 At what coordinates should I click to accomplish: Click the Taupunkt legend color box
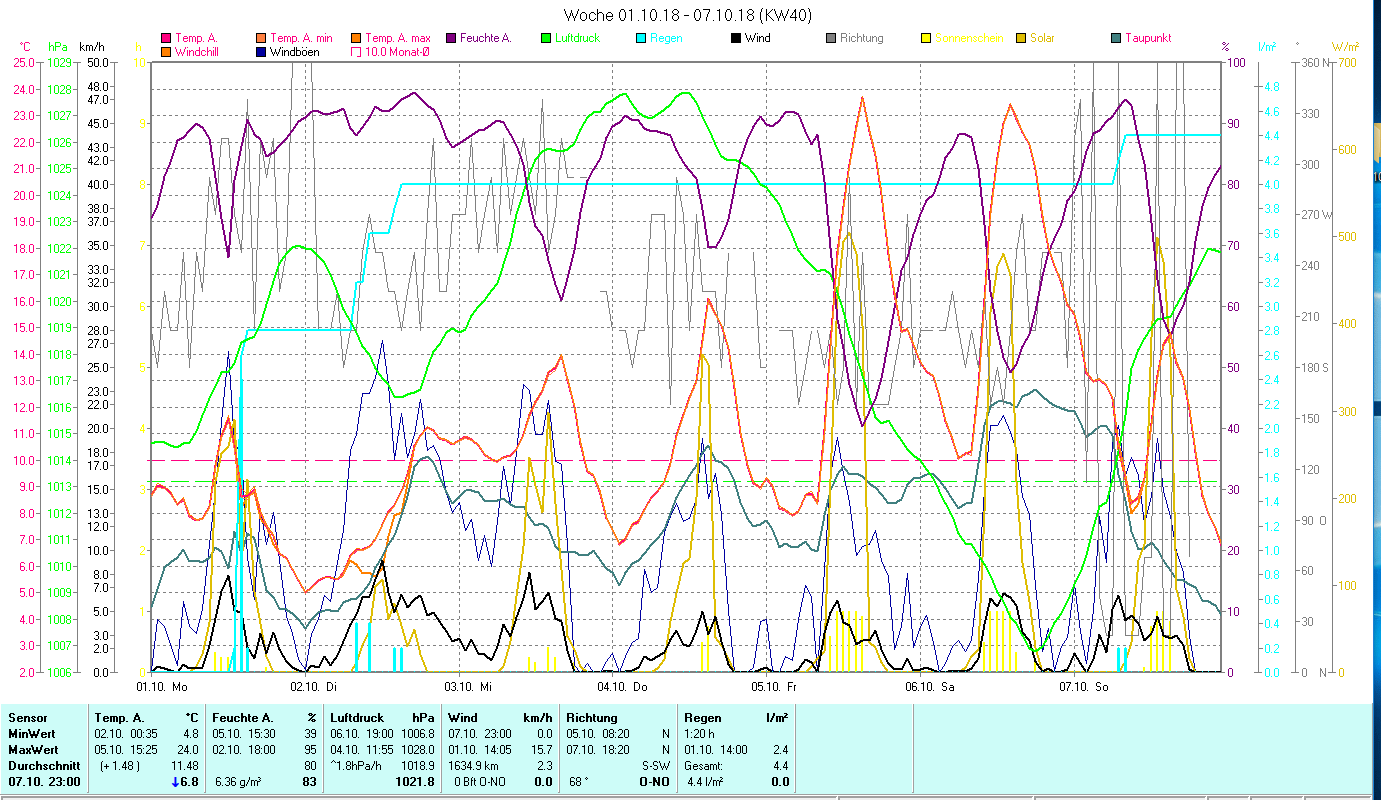pos(1116,38)
